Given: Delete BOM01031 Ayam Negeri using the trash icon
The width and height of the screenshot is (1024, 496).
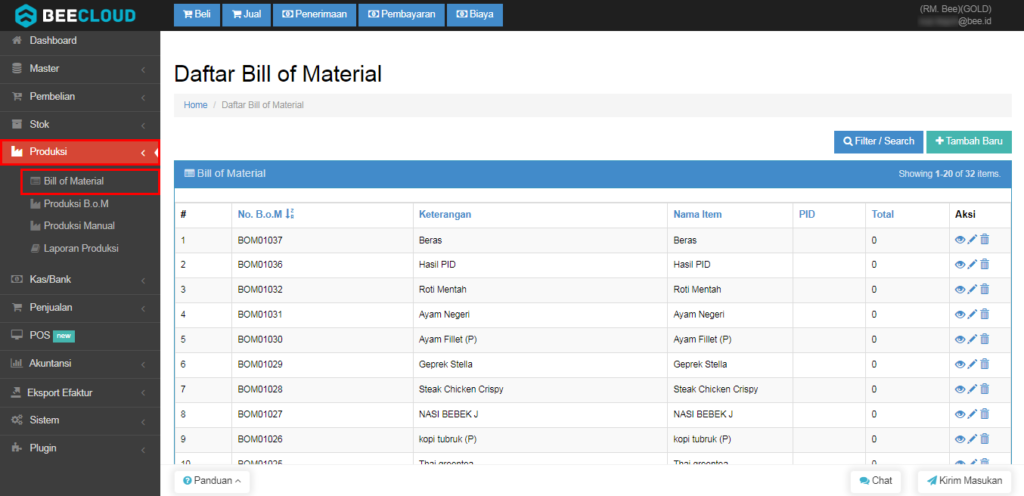Looking at the screenshot, I should coord(985,314).
